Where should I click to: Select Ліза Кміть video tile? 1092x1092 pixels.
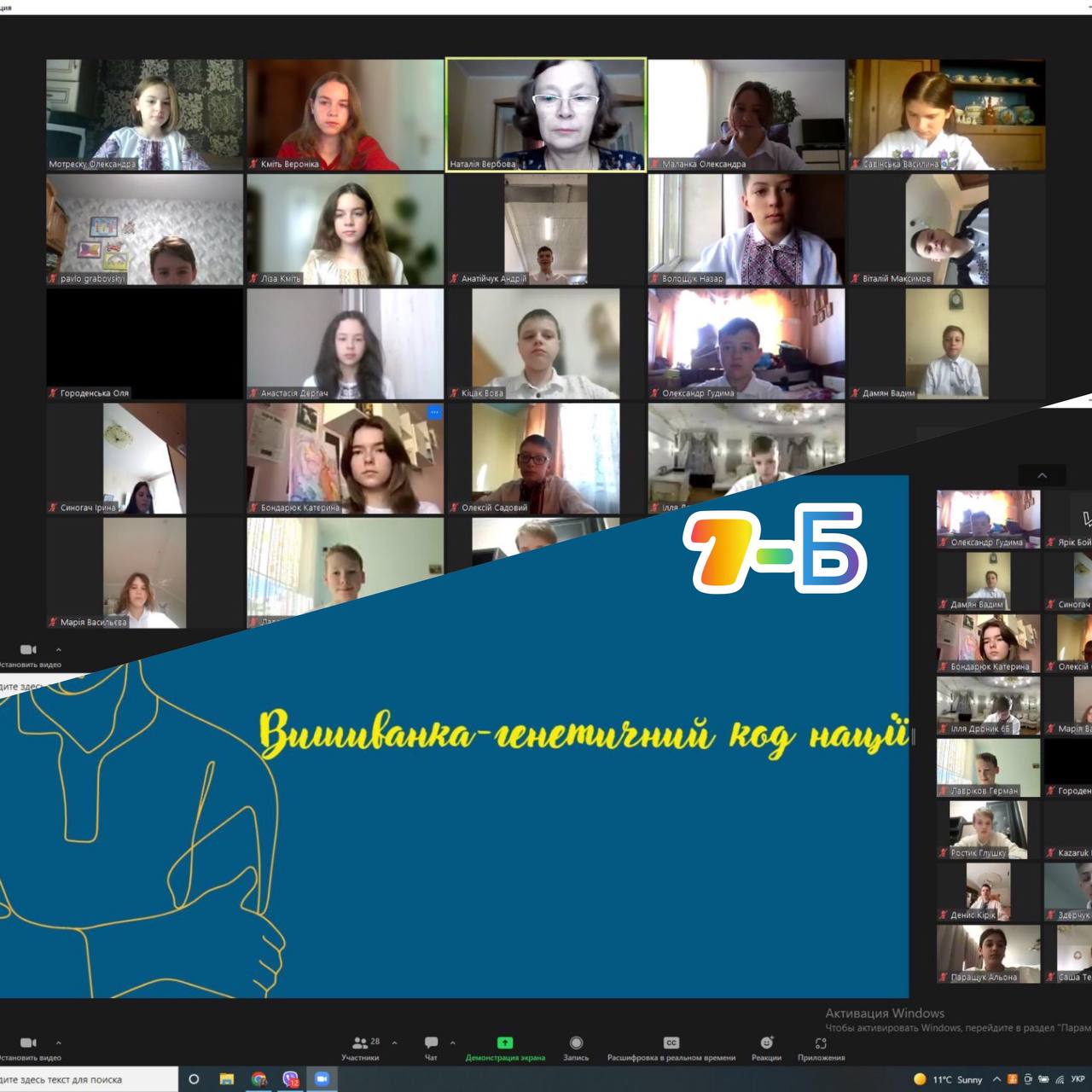pos(346,229)
